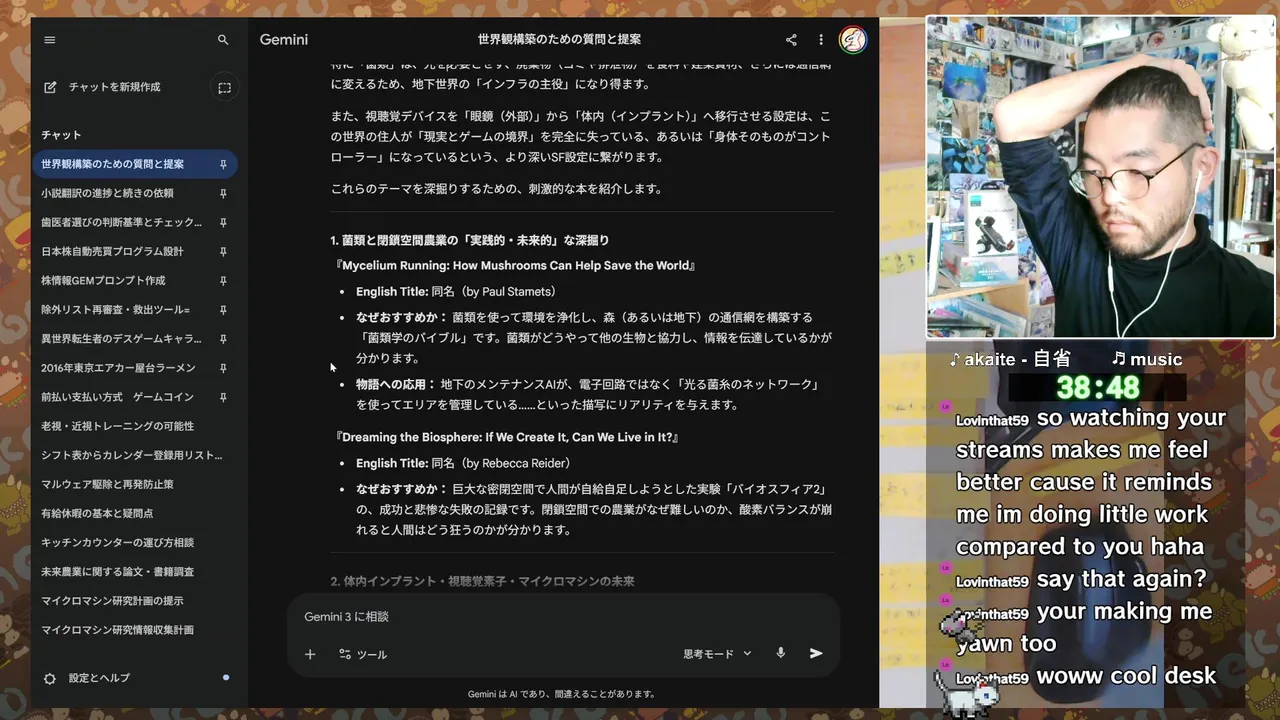This screenshot has width=1280, height=720.
Task: Click book title Dreaming the Biosphere text
Action: coord(508,437)
